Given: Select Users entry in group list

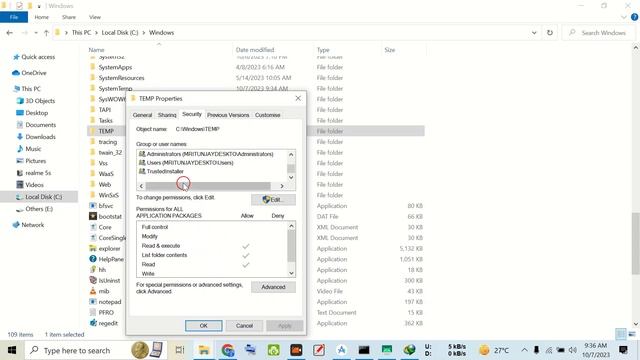Looking at the screenshot, I should (x=186, y=162).
